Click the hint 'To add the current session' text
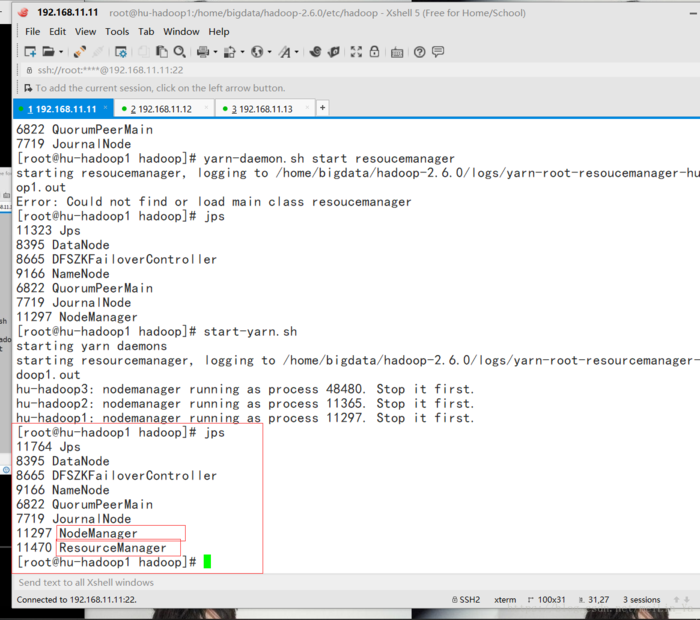Screen dimensions: 700x620 [x=160, y=88]
